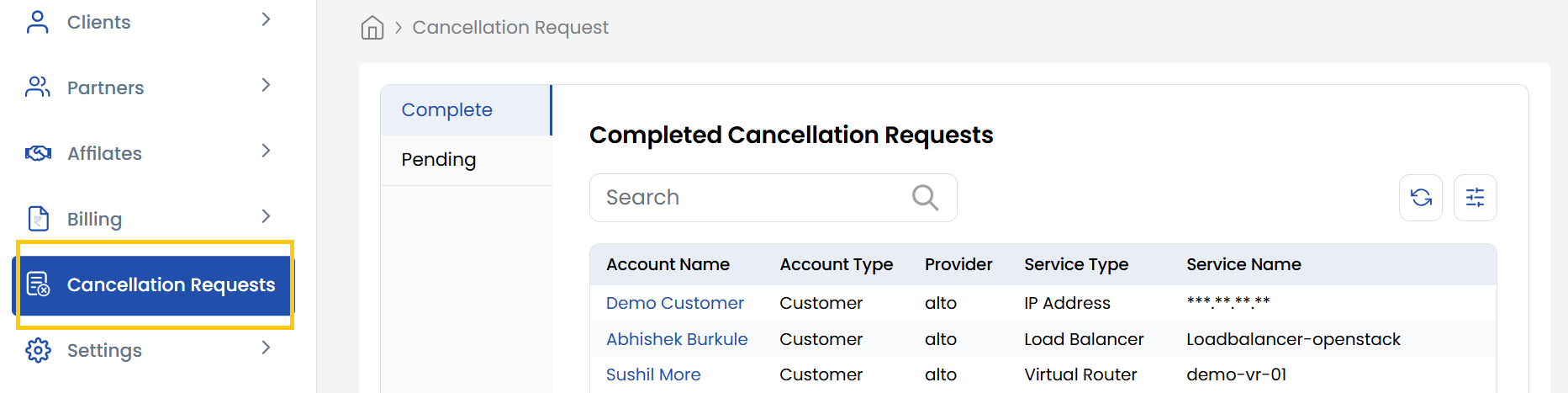1568x393 pixels.
Task: Click the Load Balancer service type cell
Action: [x=1084, y=339]
